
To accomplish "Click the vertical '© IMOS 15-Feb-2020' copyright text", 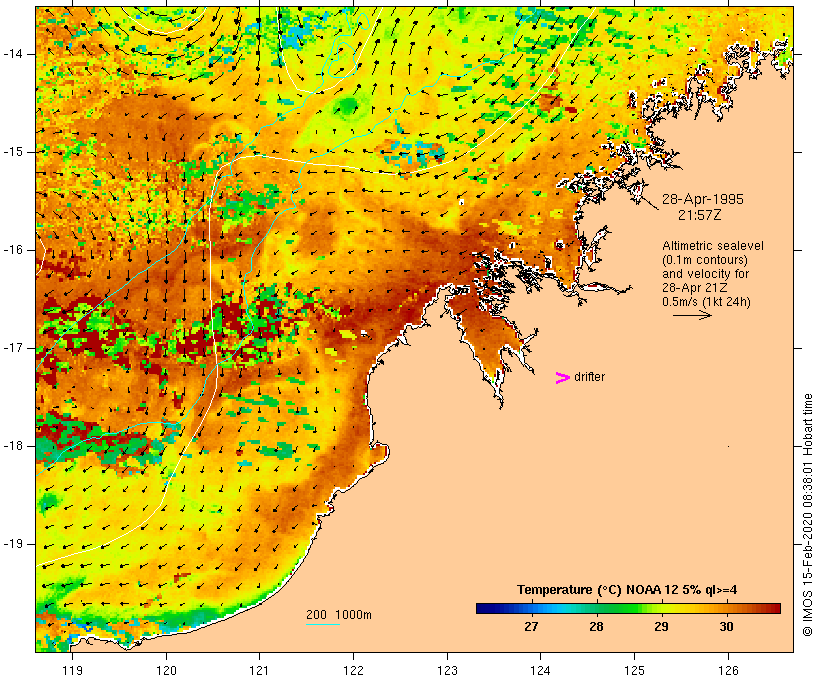I will coord(808,568).
